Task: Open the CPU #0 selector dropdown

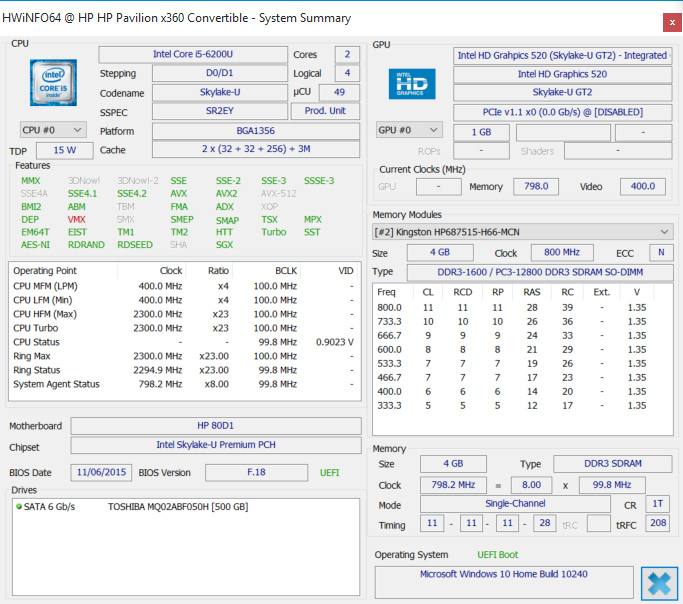Action: click(x=53, y=130)
